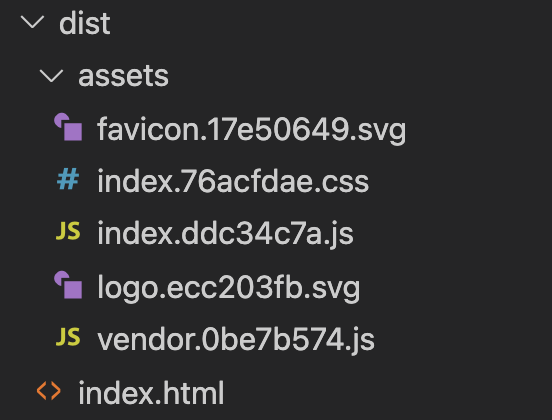Open index.html in dist folder

tap(151, 393)
